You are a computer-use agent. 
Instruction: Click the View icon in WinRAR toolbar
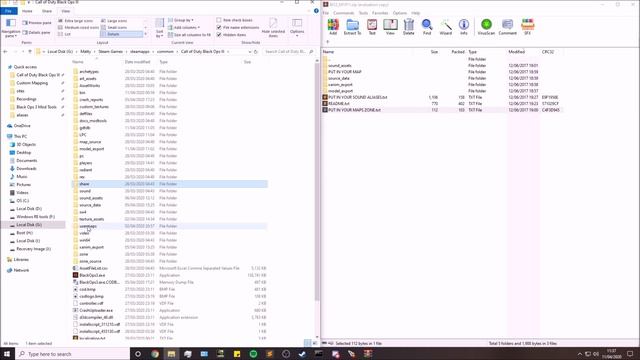(x=390, y=27)
